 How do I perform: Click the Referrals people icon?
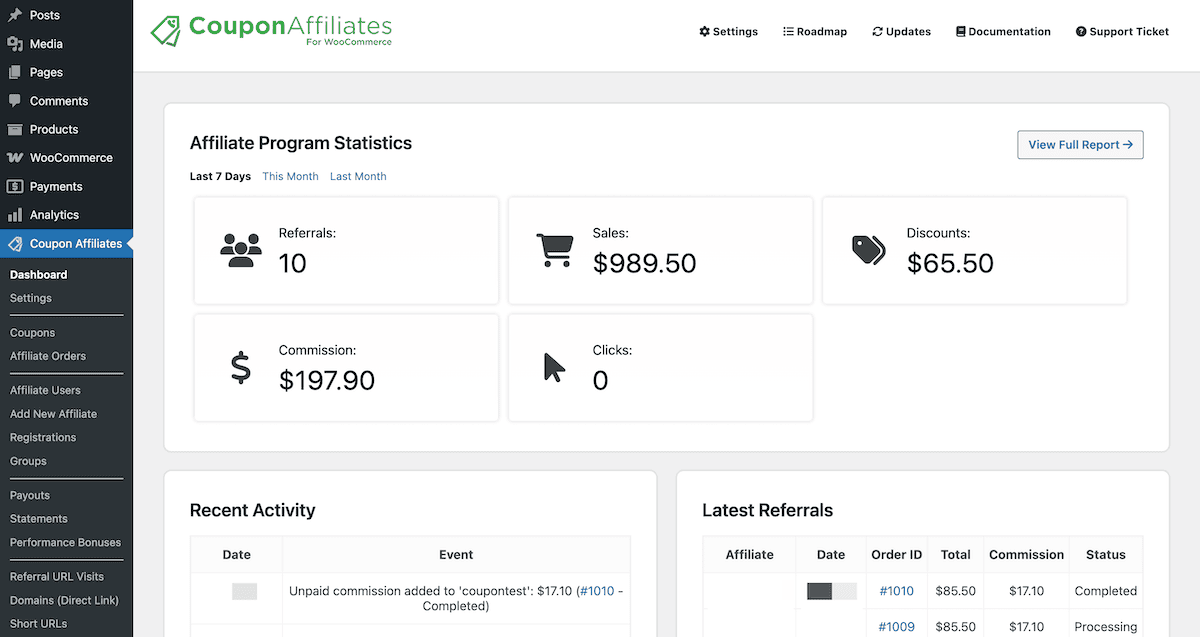coord(240,250)
